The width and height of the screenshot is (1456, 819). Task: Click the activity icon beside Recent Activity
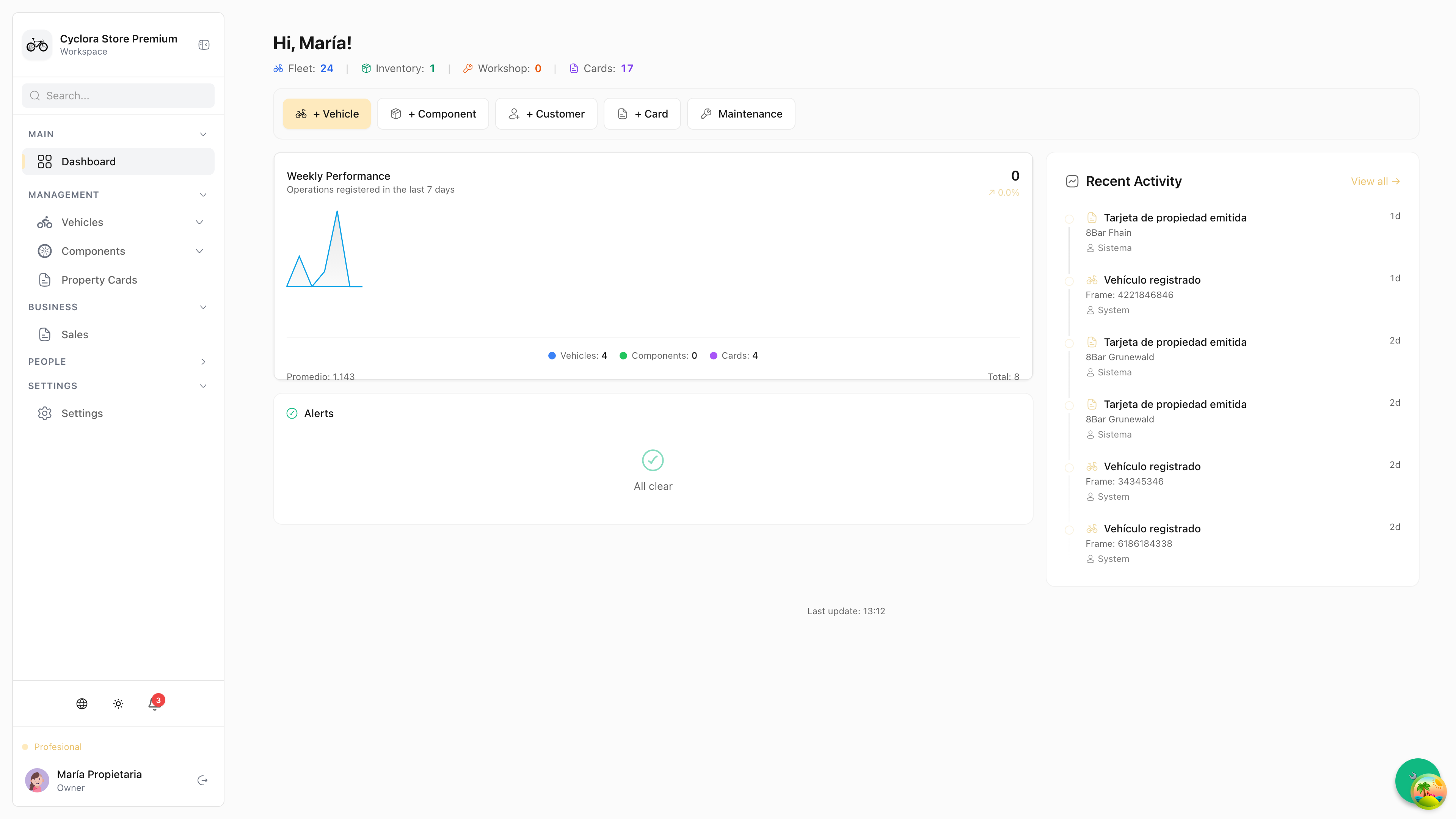1072,181
